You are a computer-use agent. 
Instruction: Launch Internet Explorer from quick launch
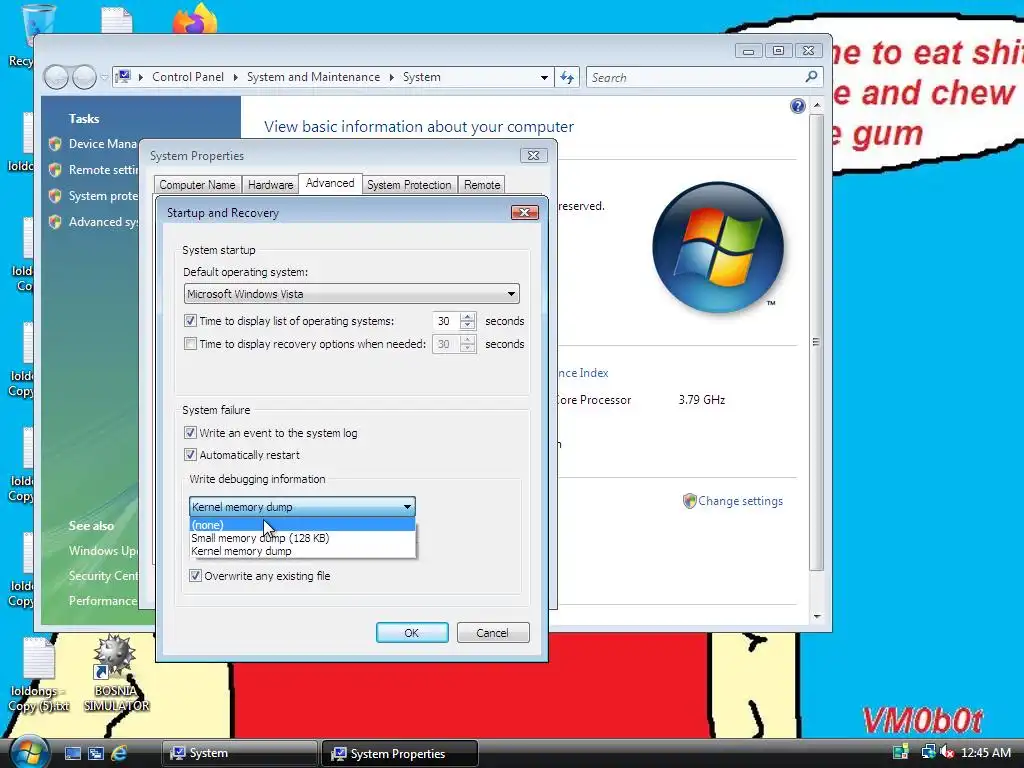tap(120, 754)
